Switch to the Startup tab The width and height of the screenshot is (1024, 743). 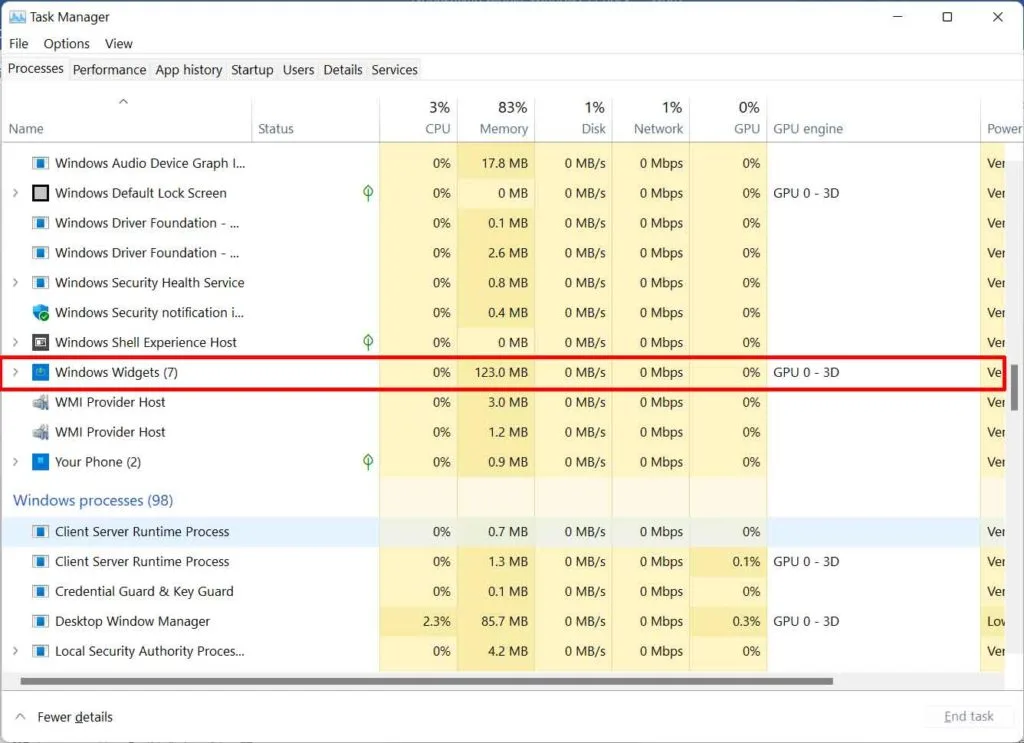(x=252, y=70)
